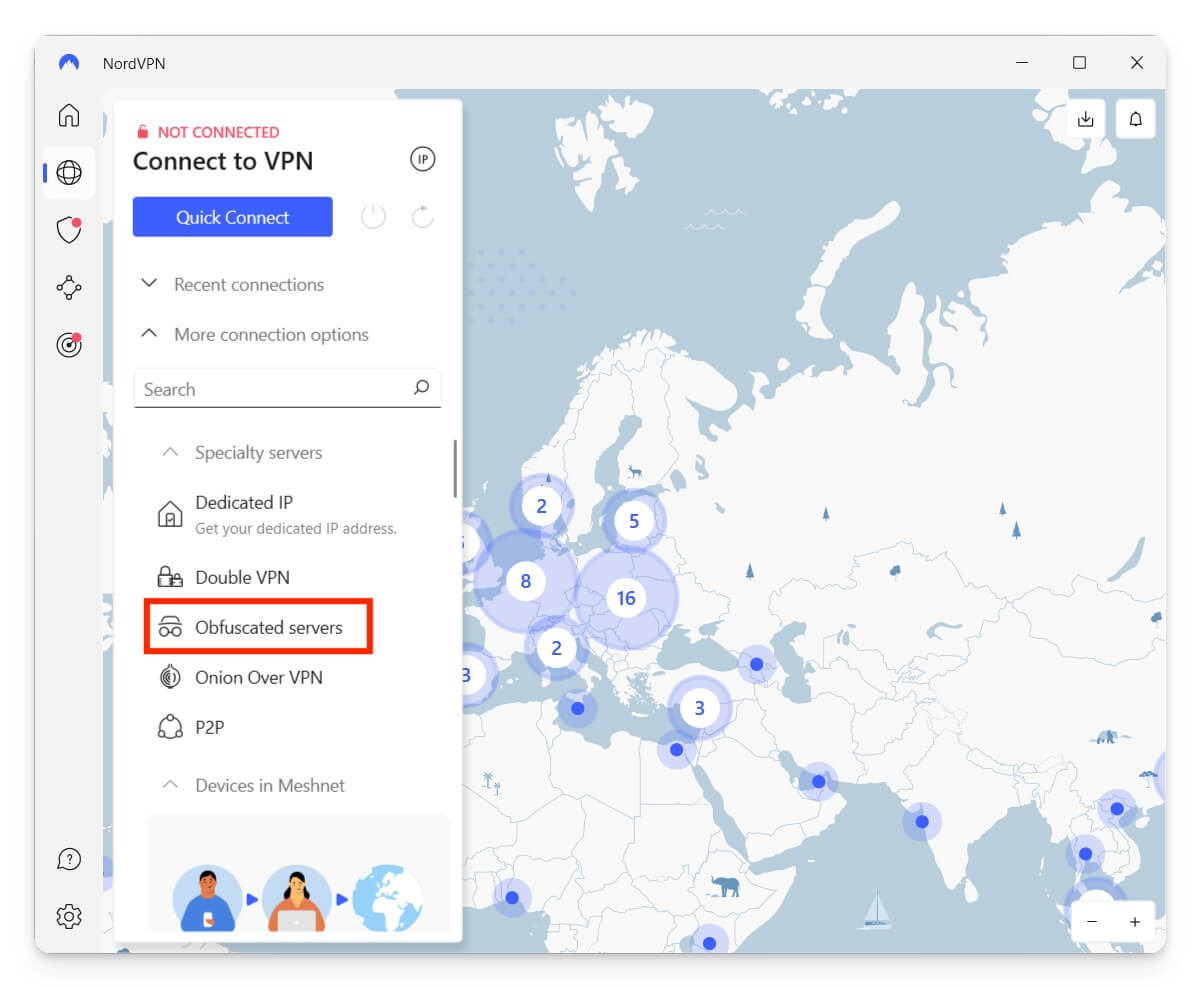Select the globe VPN map icon

point(69,173)
